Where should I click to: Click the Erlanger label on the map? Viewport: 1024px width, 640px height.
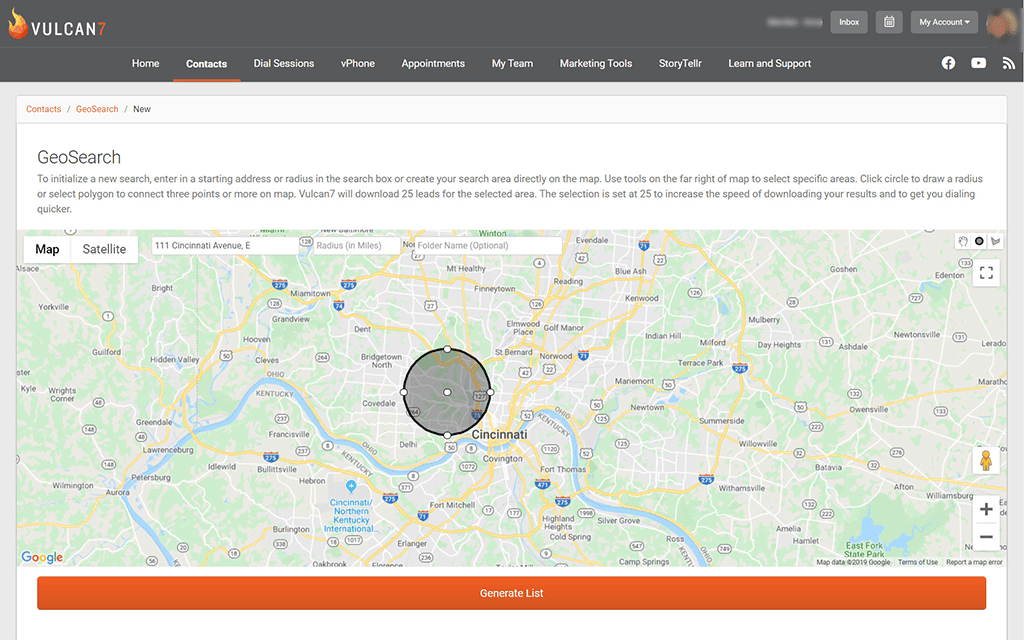[x=412, y=543]
